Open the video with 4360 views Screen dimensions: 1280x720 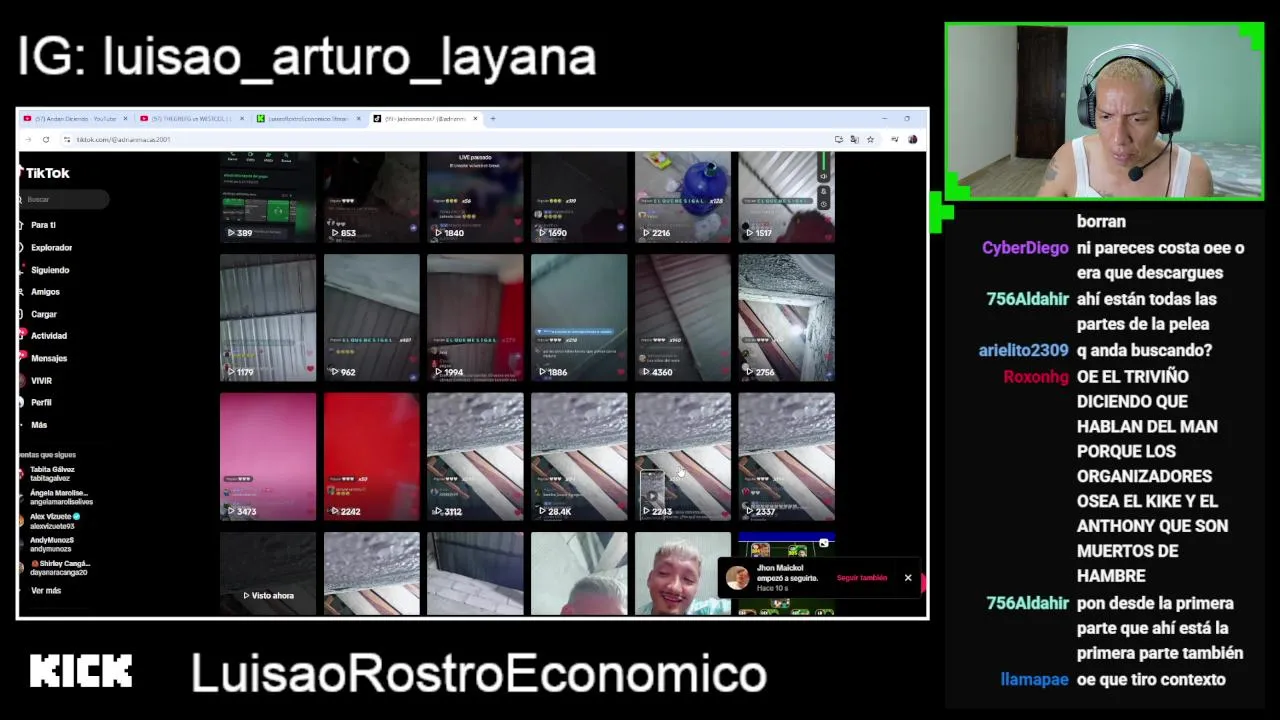click(x=683, y=317)
